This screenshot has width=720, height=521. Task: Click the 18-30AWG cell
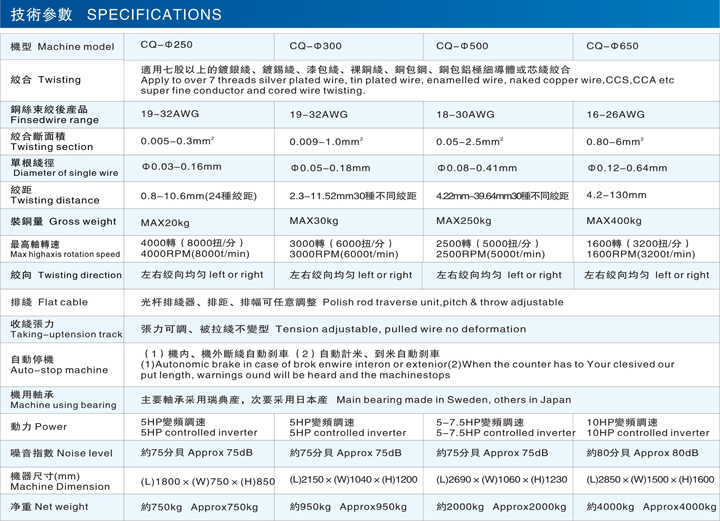tap(465, 114)
